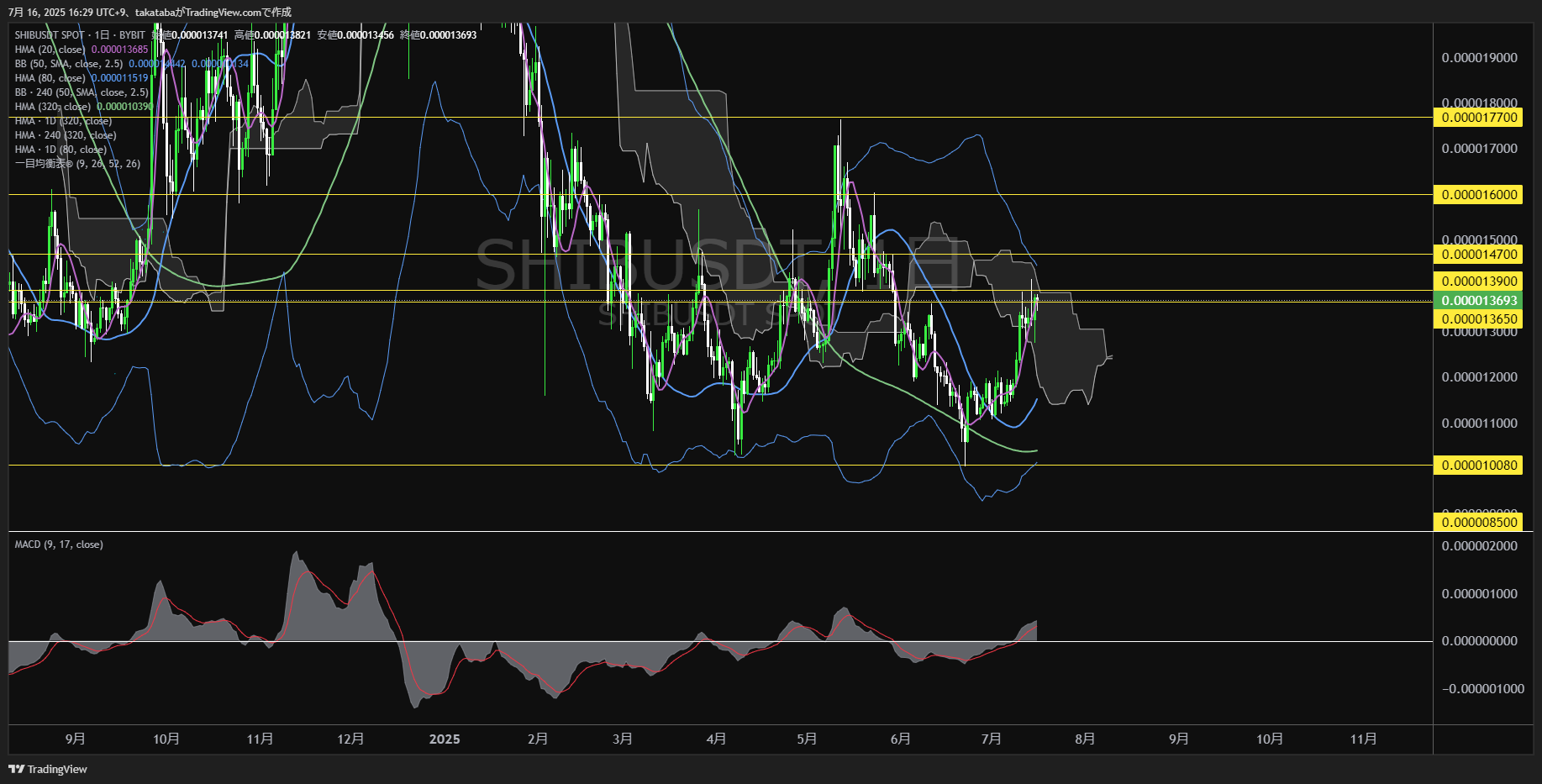
Task: Click the HMA (80, close) legend row
Action: 82,78
